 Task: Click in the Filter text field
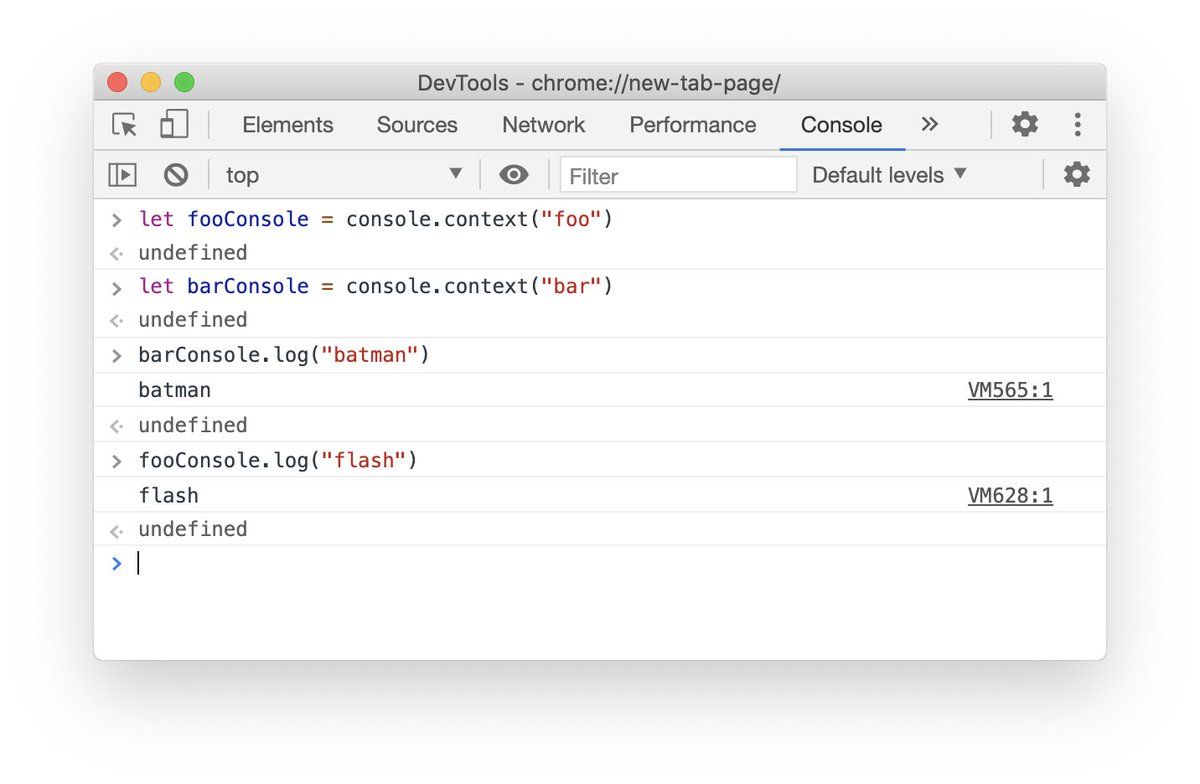click(x=678, y=176)
